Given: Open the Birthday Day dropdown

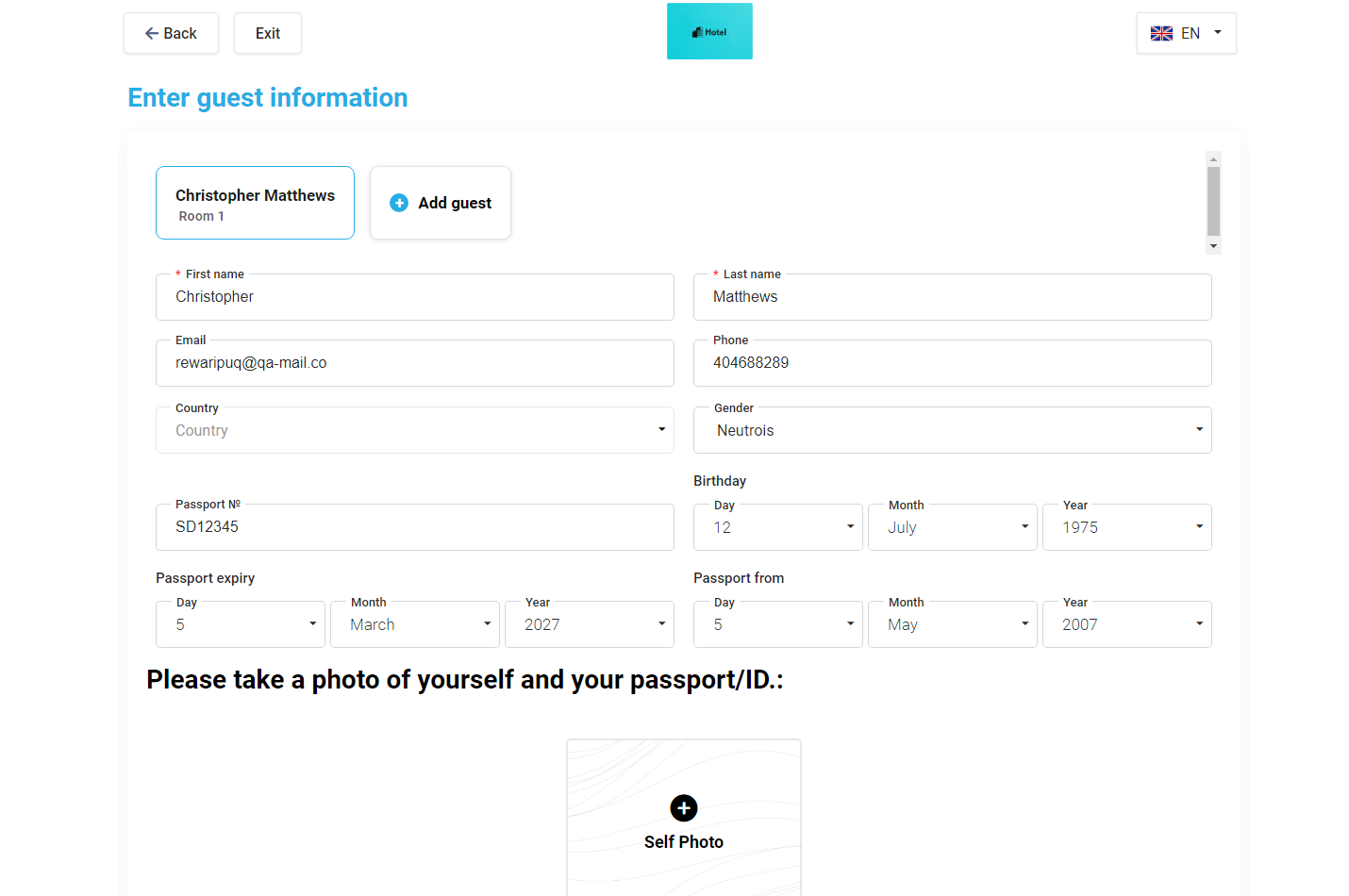Looking at the screenshot, I should tap(778, 527).
